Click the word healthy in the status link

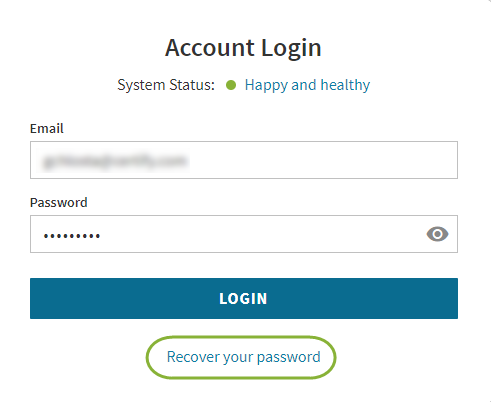coord(345,85)
